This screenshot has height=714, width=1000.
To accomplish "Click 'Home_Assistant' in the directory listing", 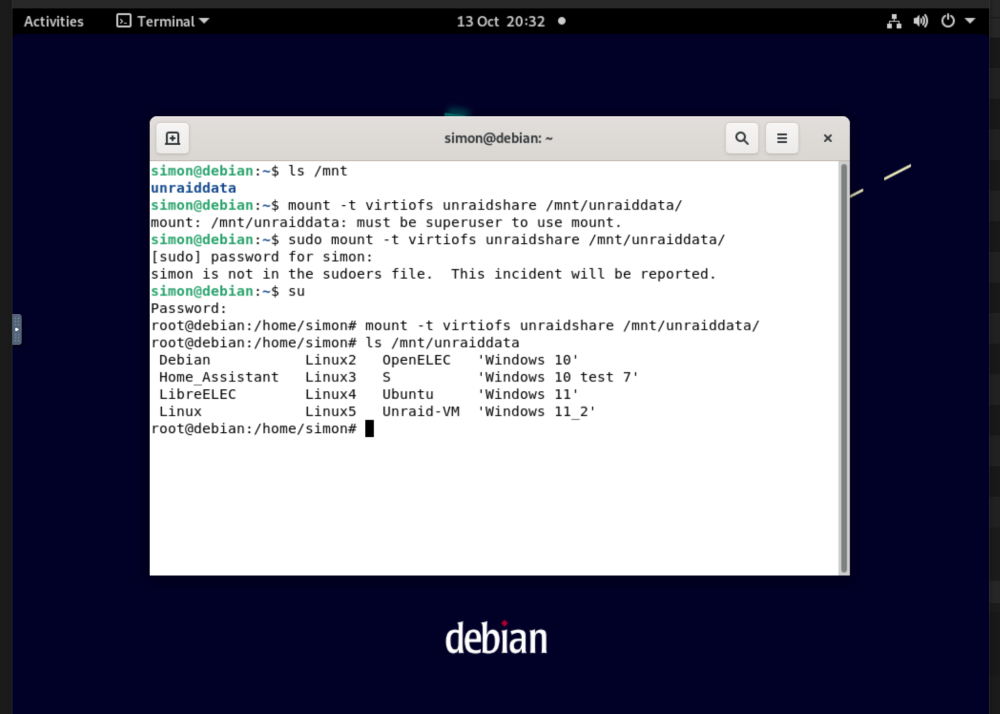I will (219, 377).
